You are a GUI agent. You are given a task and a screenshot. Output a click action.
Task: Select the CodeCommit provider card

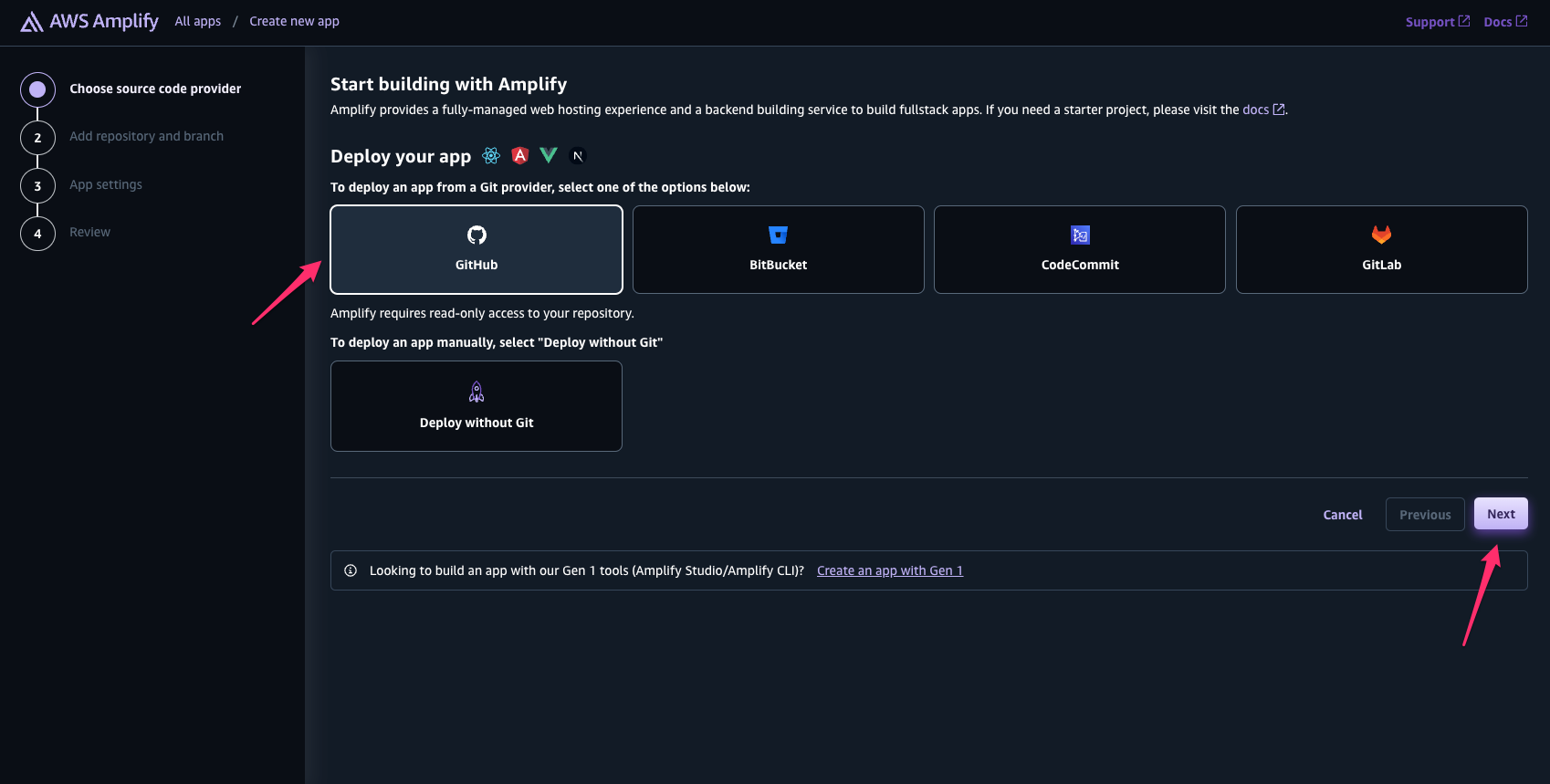(1080, 249)
